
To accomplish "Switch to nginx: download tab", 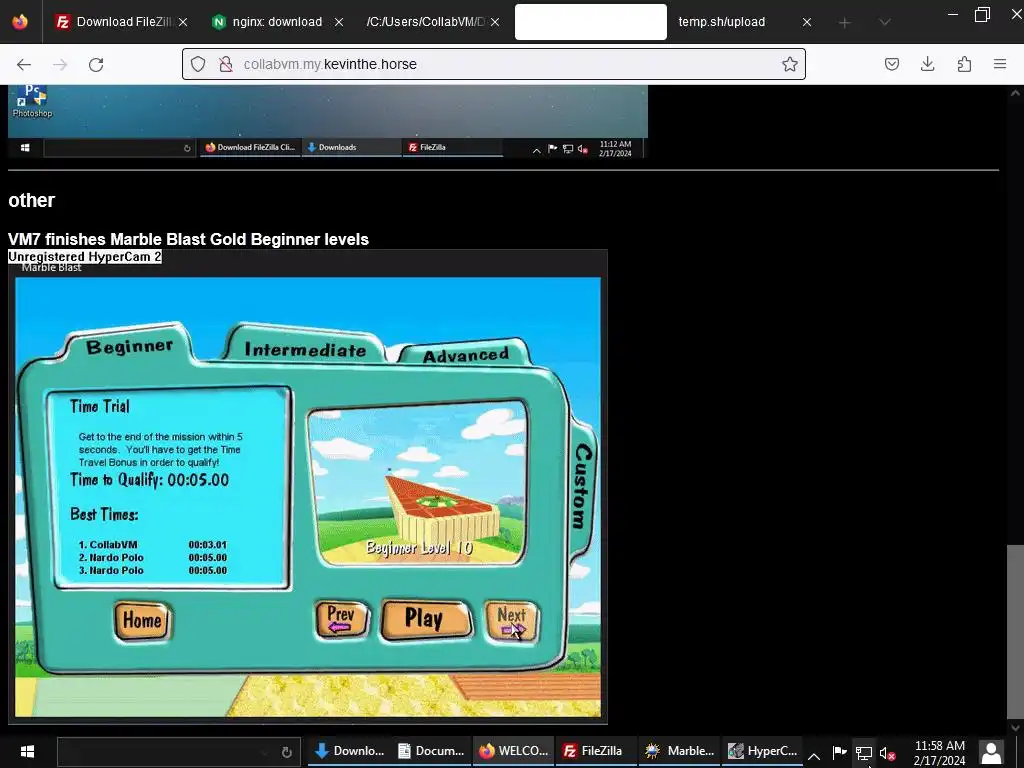I will pos(277,22).
